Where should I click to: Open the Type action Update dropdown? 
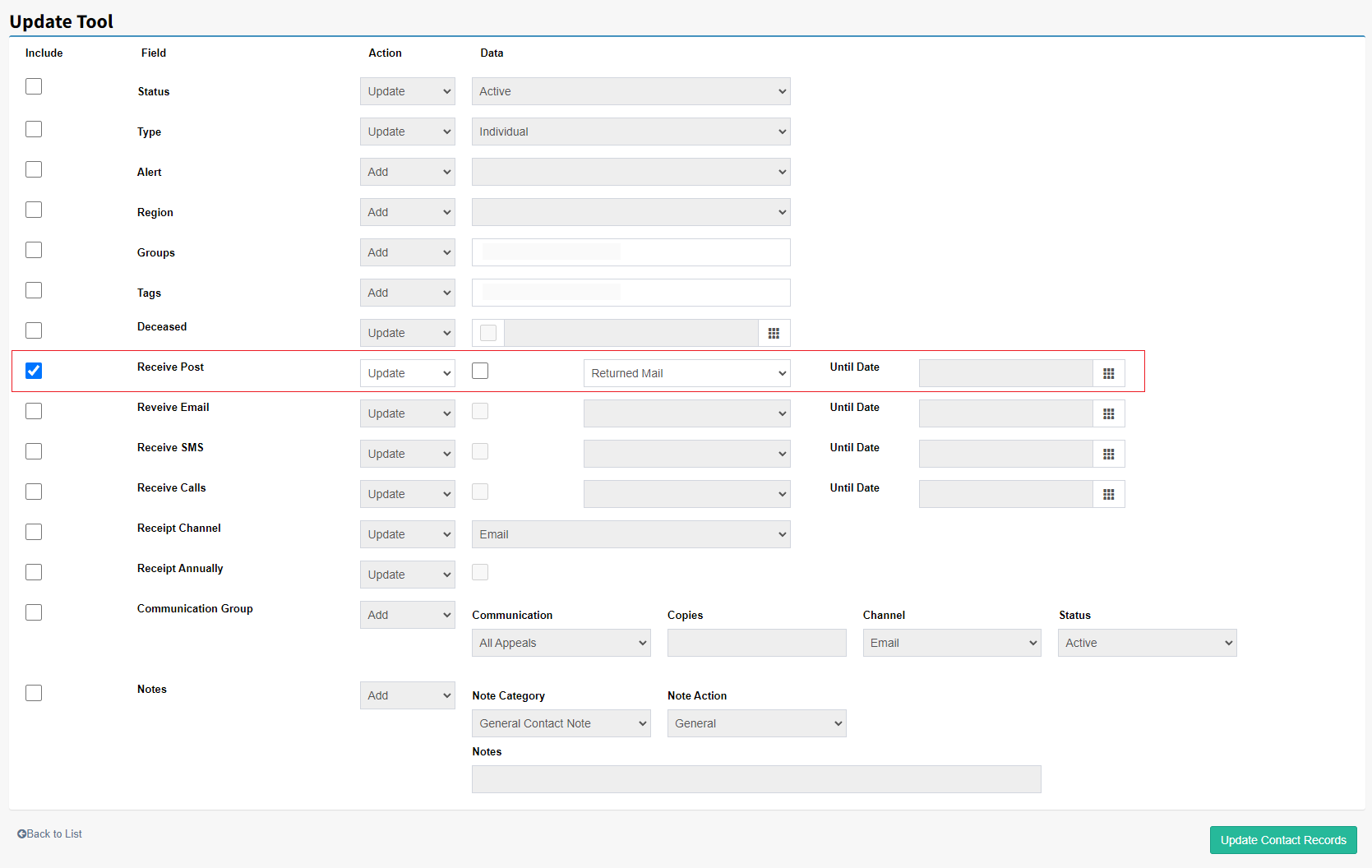tap(408, 132)
